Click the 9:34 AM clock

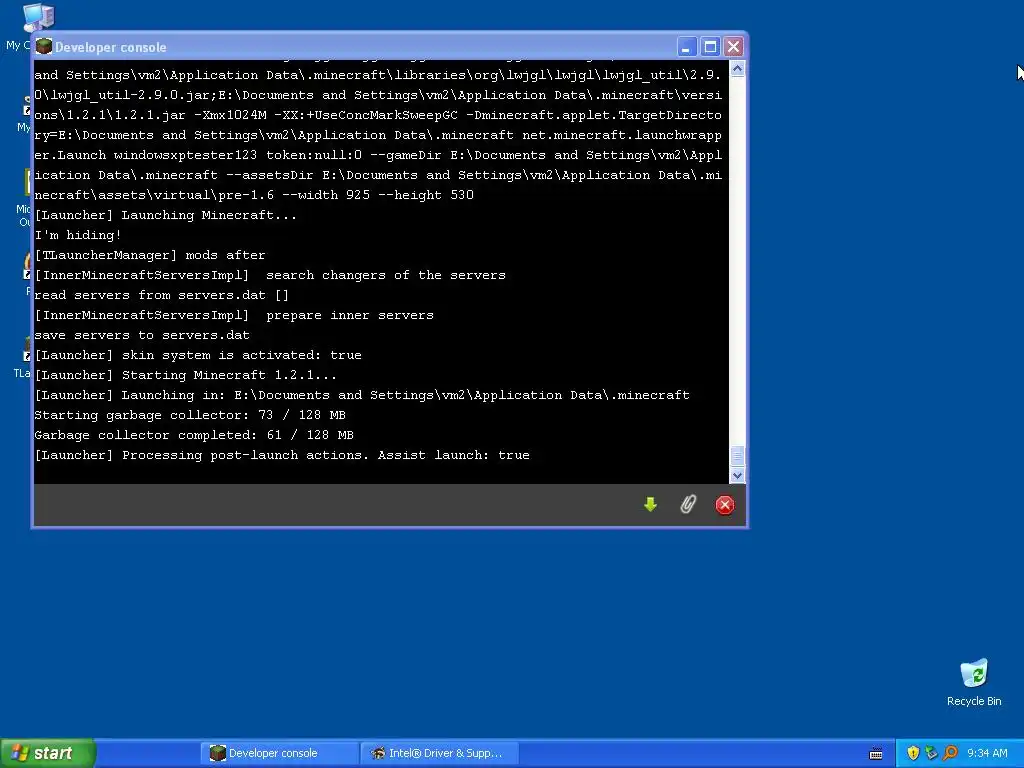point(987,753)
